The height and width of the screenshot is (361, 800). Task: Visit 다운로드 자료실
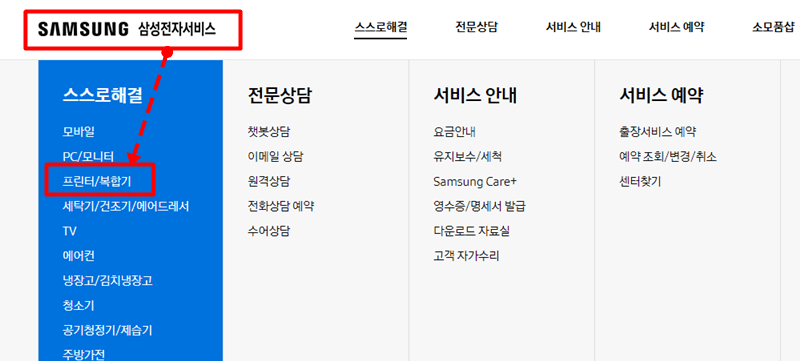tap(471, 231)
